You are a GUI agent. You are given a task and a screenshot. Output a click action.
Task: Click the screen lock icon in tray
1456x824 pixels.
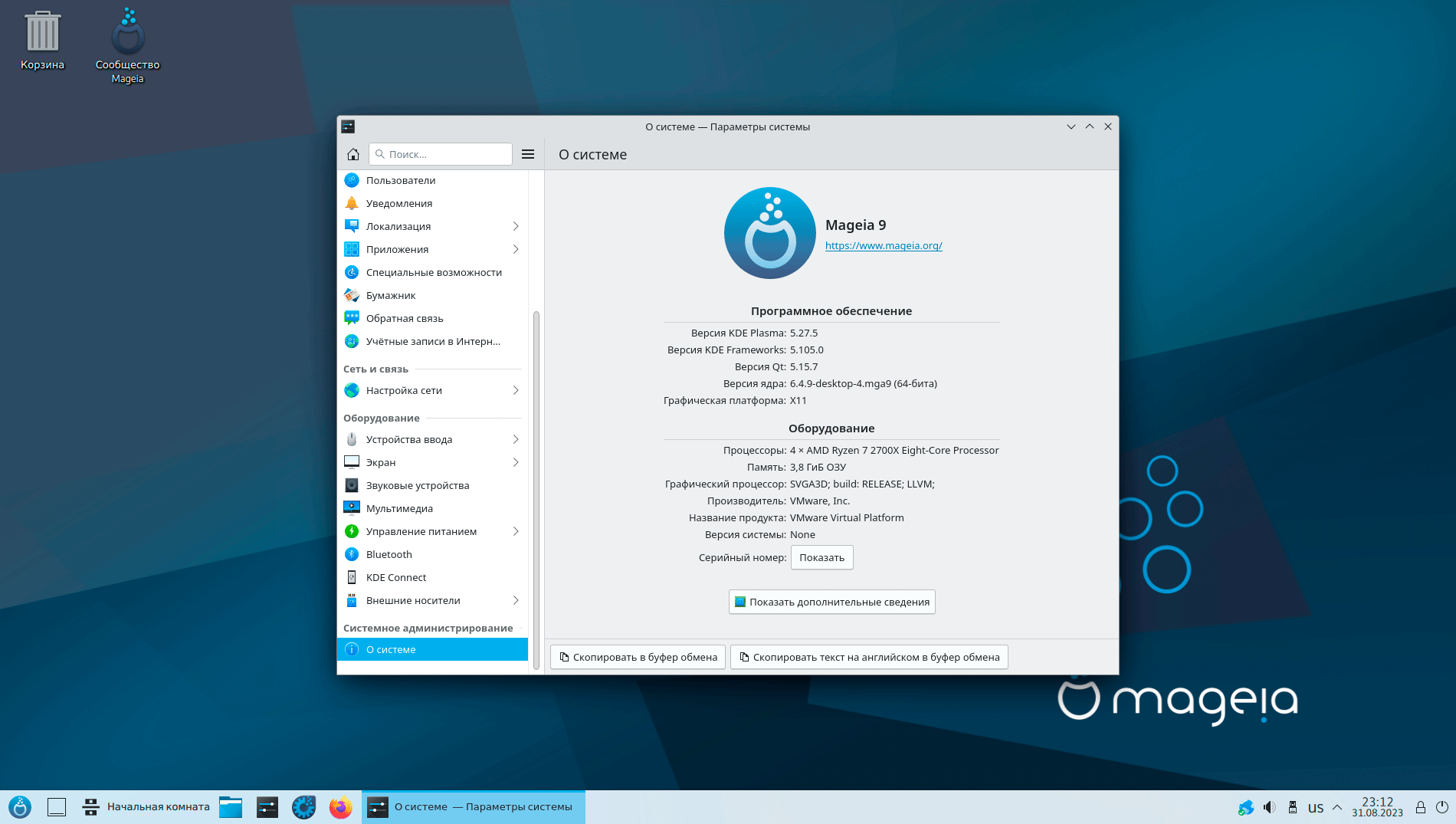click(1420, 807)
